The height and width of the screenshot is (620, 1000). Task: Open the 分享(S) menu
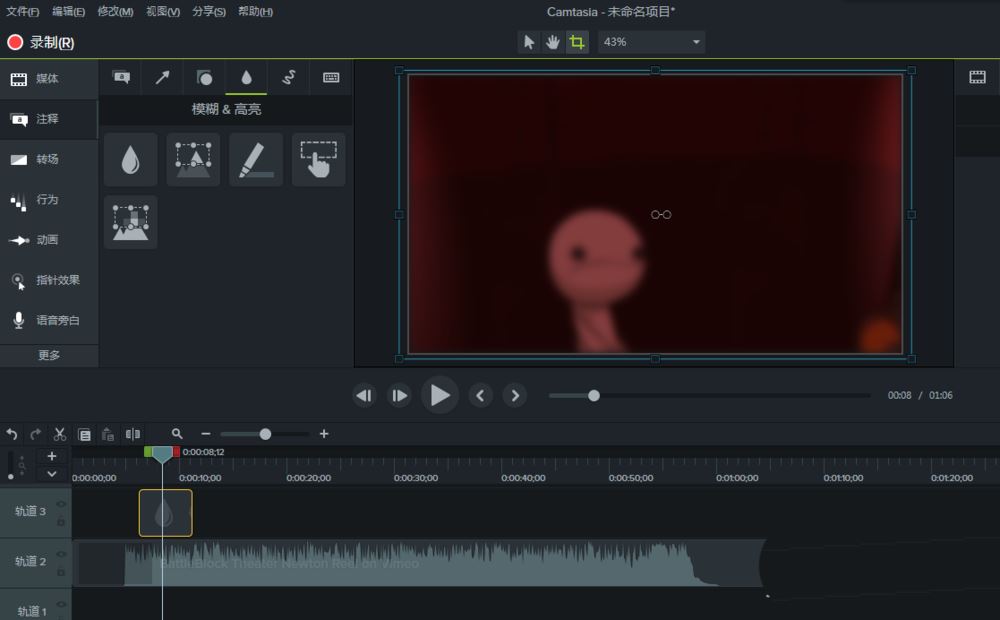coord(209,11)
